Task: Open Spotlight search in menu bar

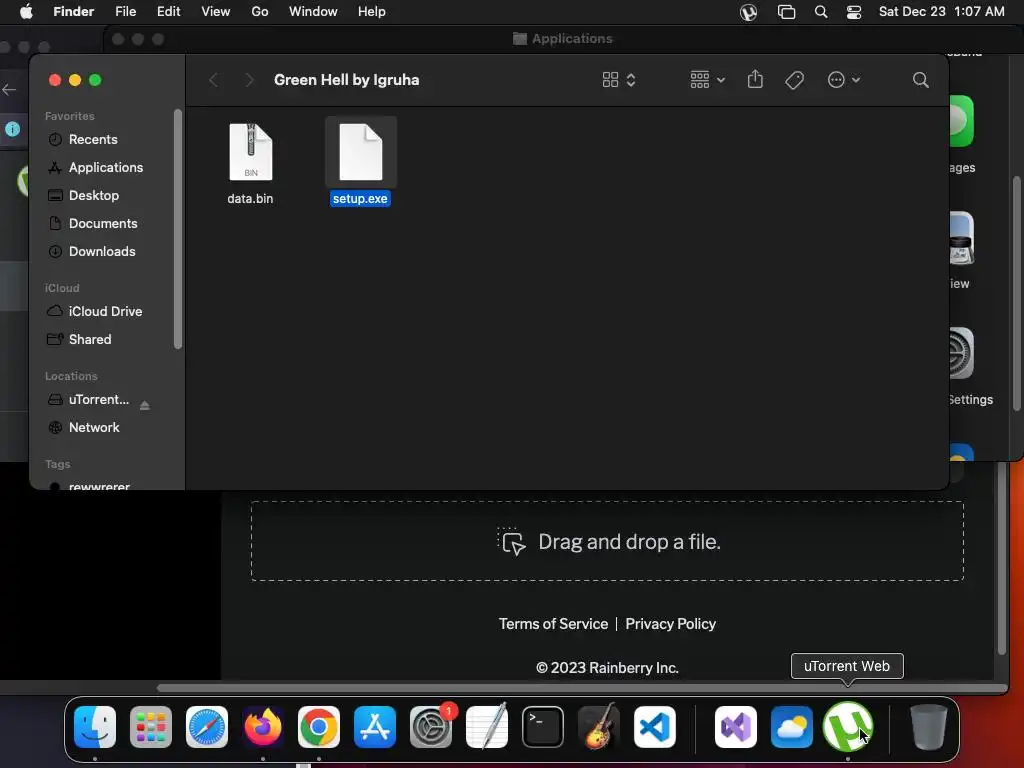Action: (x=821, y=12)
